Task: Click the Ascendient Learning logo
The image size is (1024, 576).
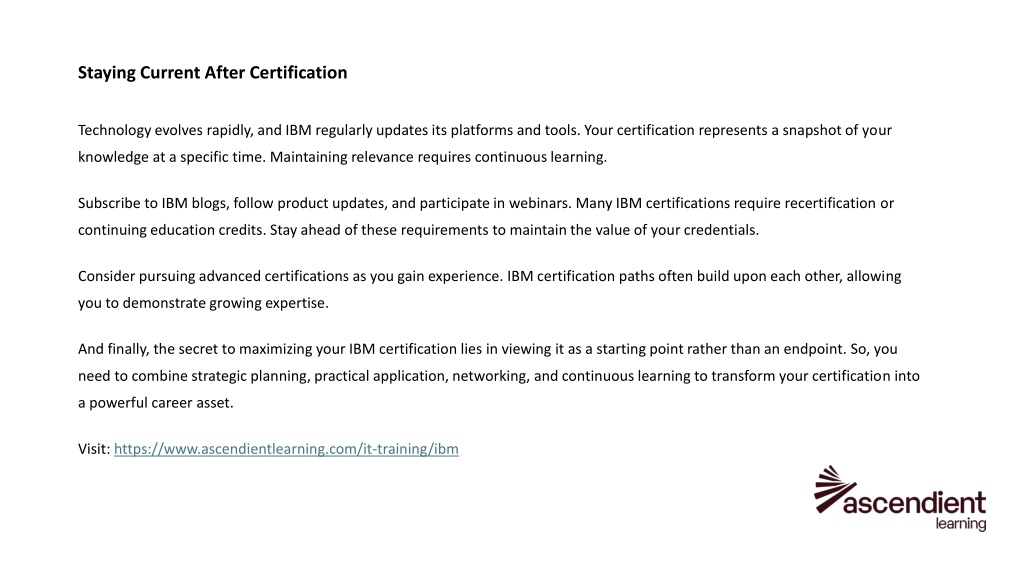Action: pyautogui.click(x=900, y=498)
